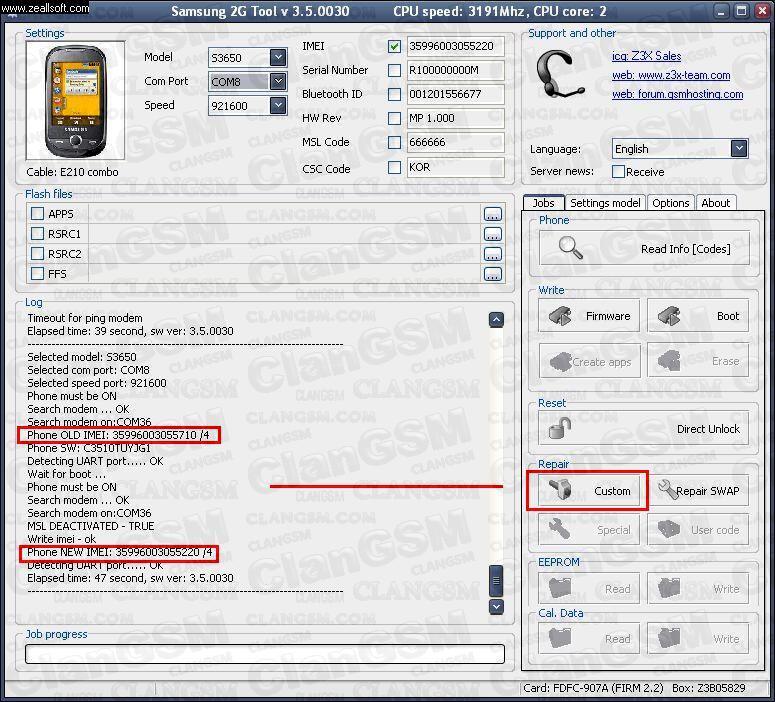Click the Speed combo box showing 921600
Viewport: 775px width, 702px height.
point(247,105)
